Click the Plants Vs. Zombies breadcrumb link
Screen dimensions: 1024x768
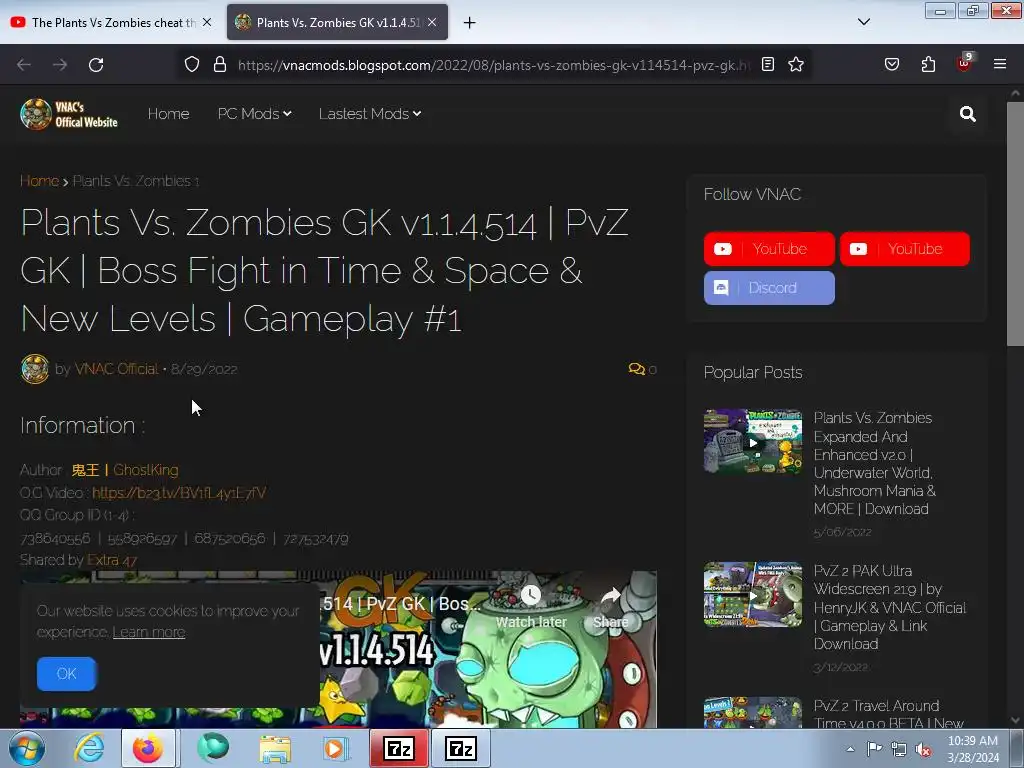135,181
